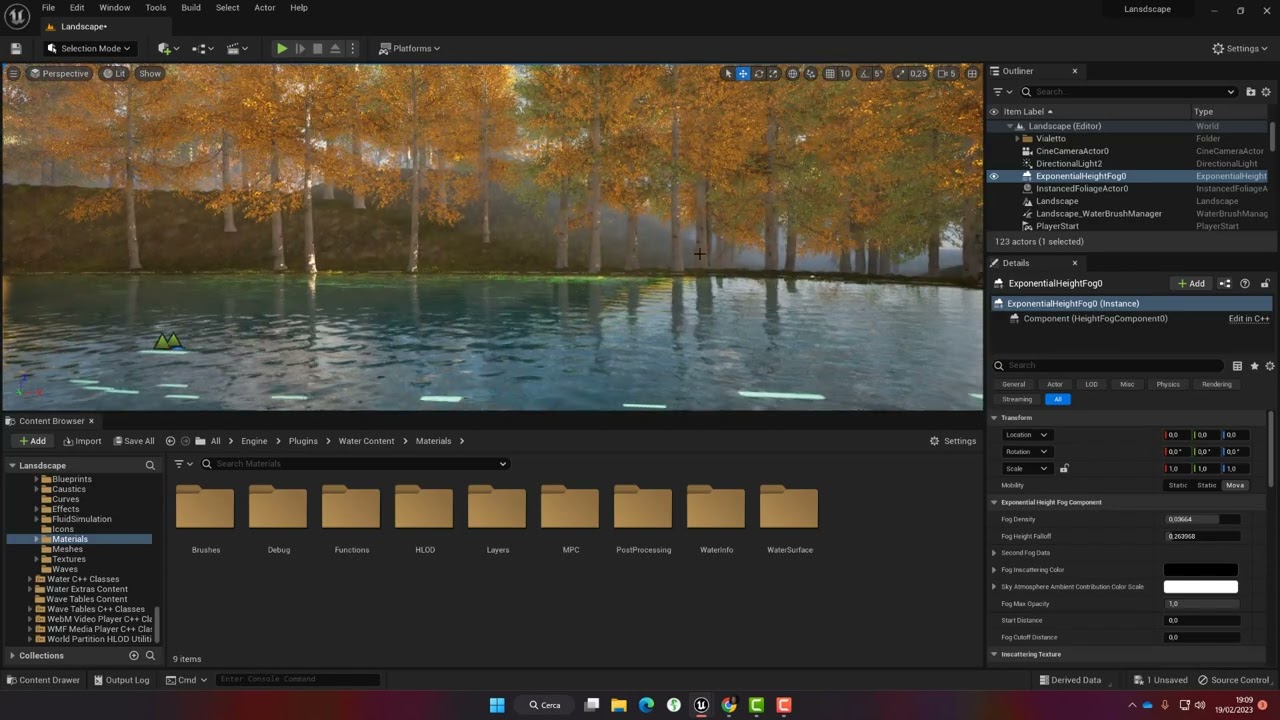The image size is (1280, 720).
Task: Open the Perspective view dropdown
Action: [59, 73]
